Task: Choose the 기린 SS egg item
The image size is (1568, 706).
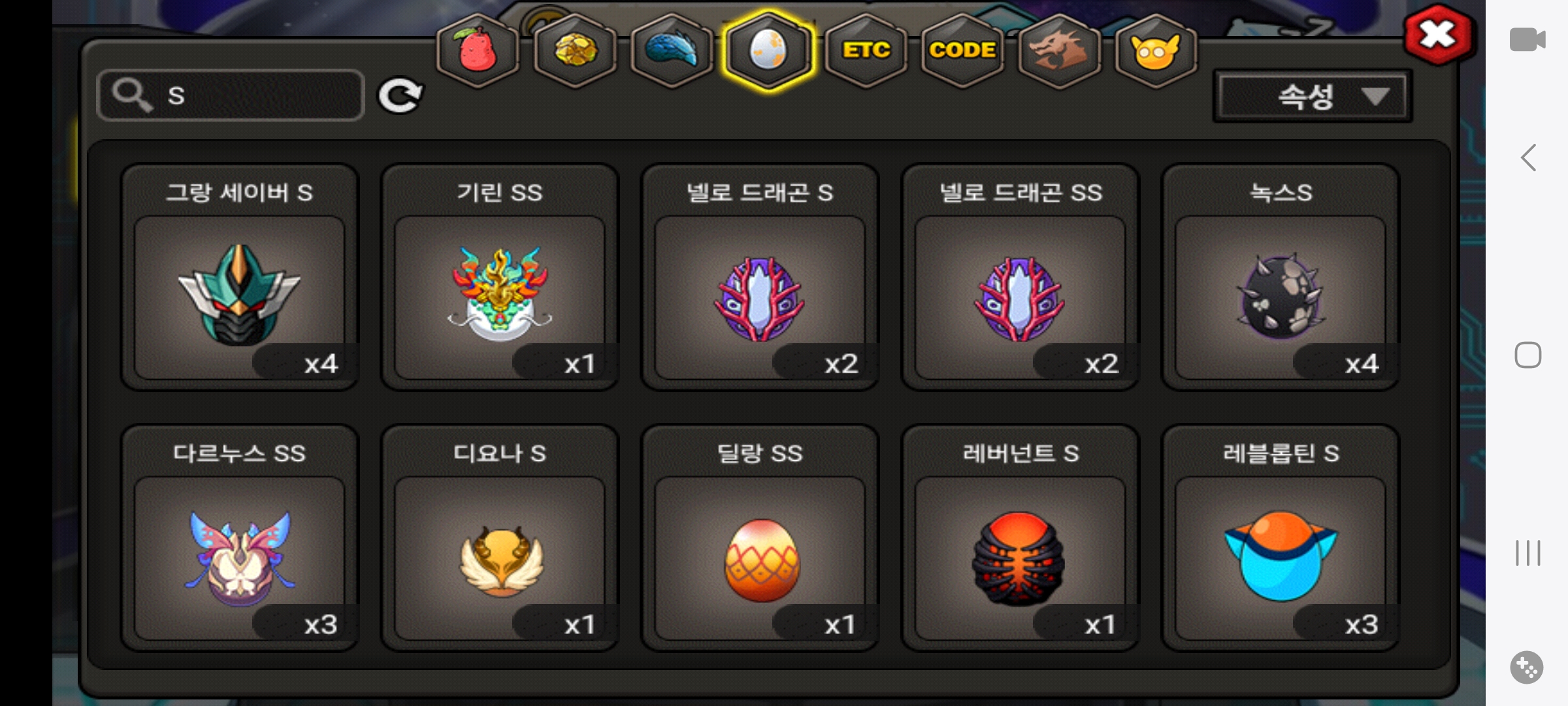Action: 500,278
